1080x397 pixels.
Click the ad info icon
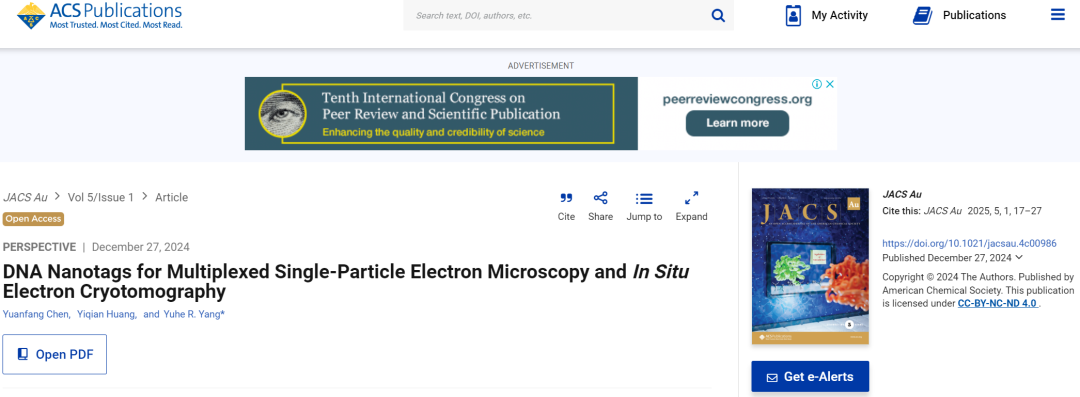[817, 84]
